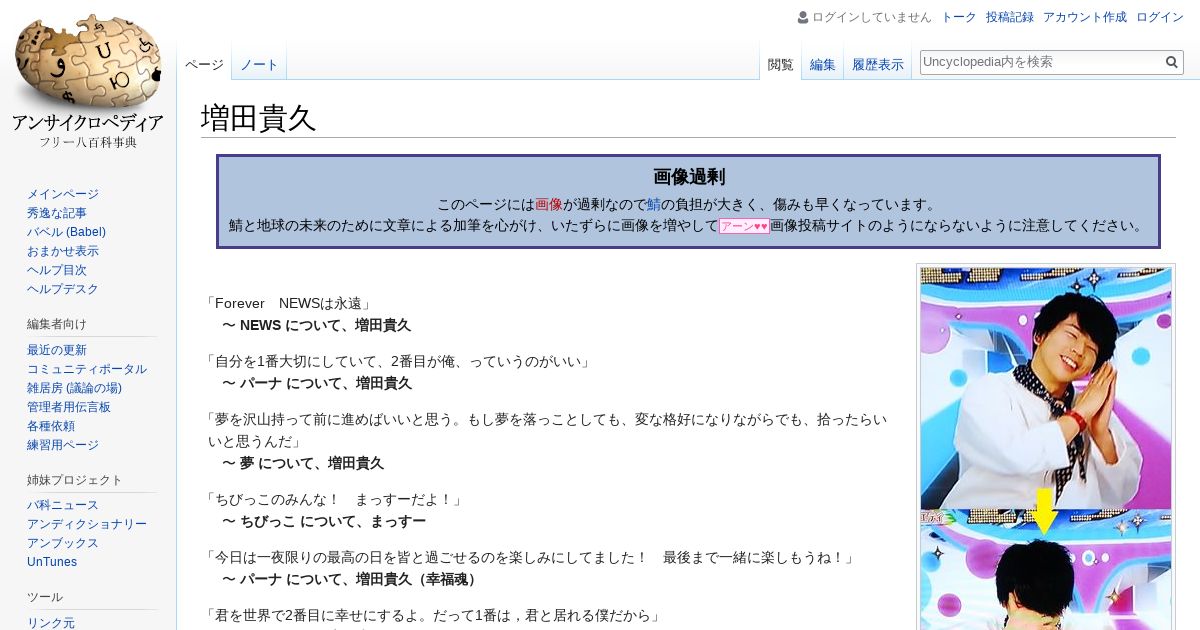Open ヘルプ目次 link
Image resolution: width=1200 pixels, height=630 pixels.
(x=57, y=270)
